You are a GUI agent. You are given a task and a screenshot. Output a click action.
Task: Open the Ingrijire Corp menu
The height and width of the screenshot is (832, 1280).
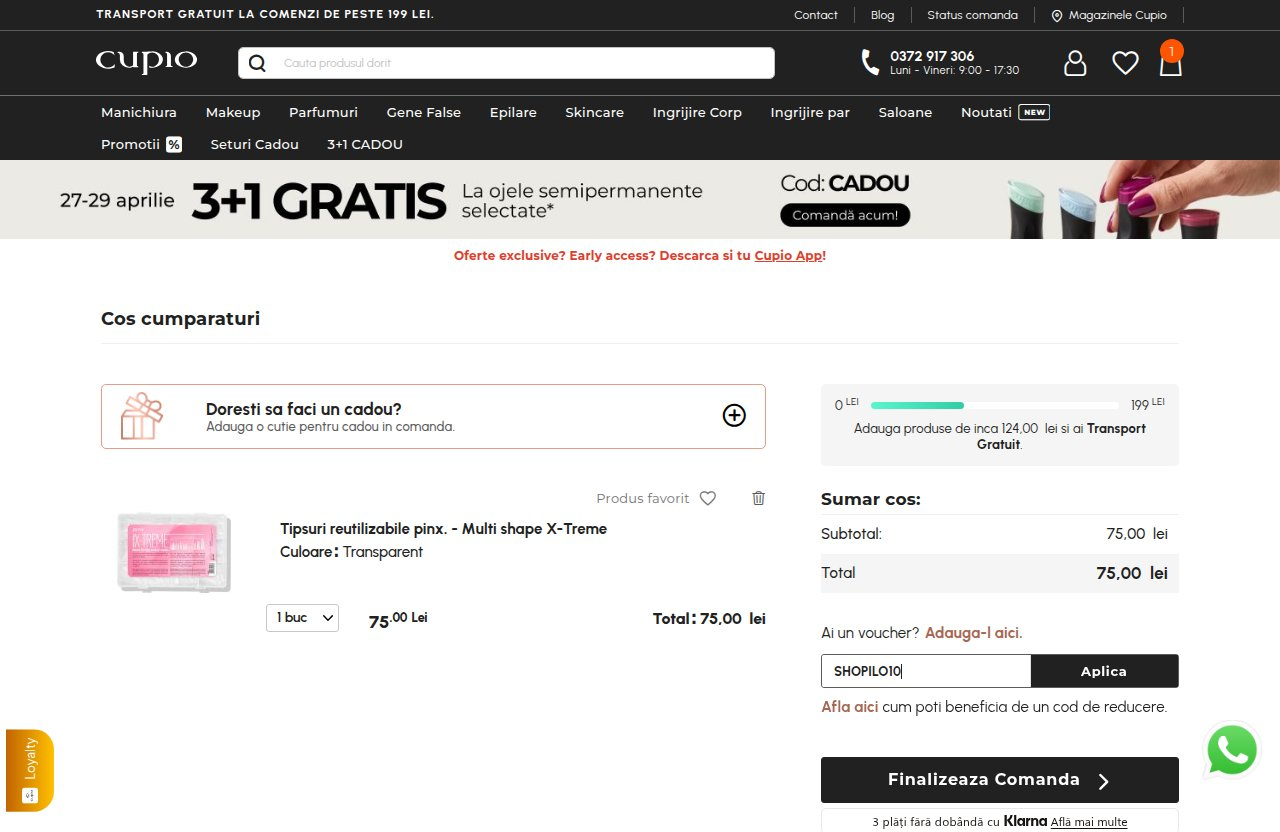(697, 112)
